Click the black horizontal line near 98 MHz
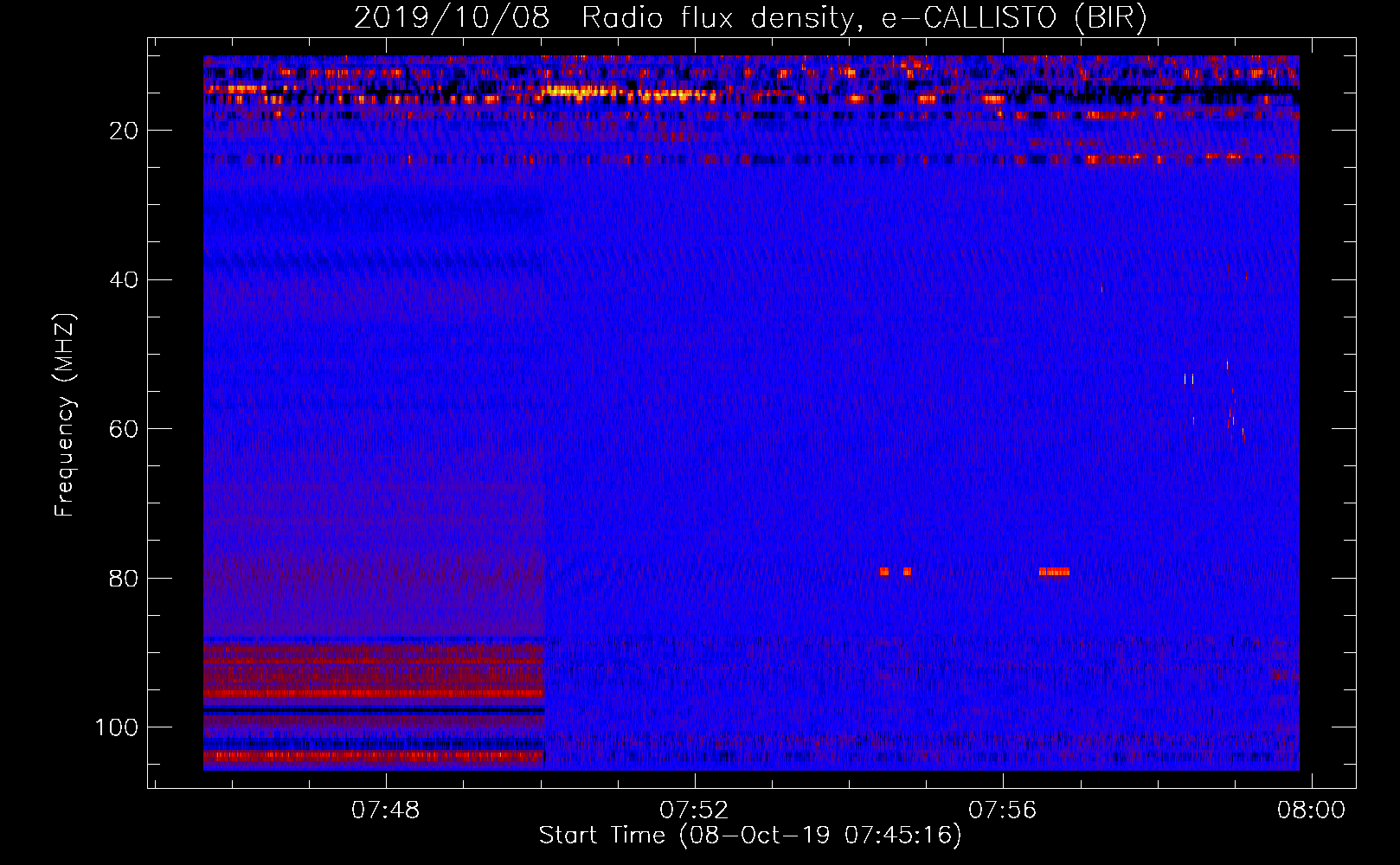1400x865 pixels. click(x=374, y=710)
